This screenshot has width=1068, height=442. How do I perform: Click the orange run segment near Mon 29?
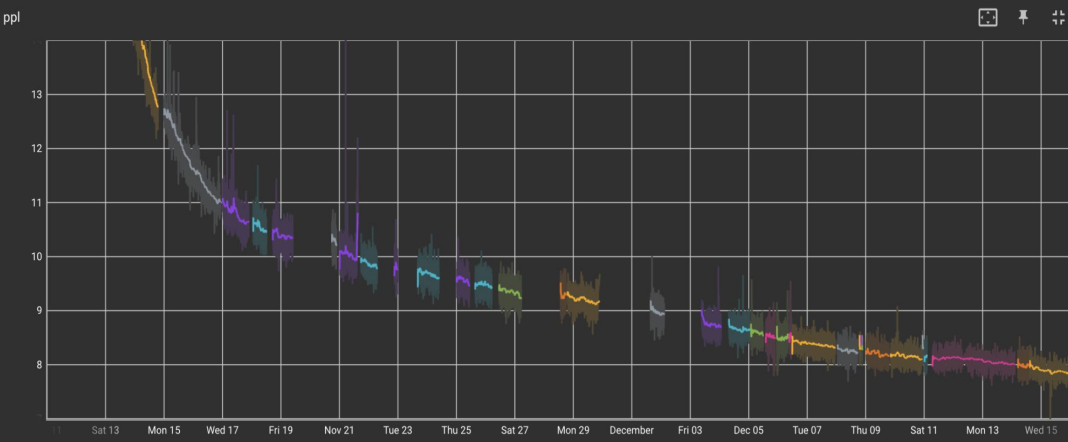pos(580,296)
